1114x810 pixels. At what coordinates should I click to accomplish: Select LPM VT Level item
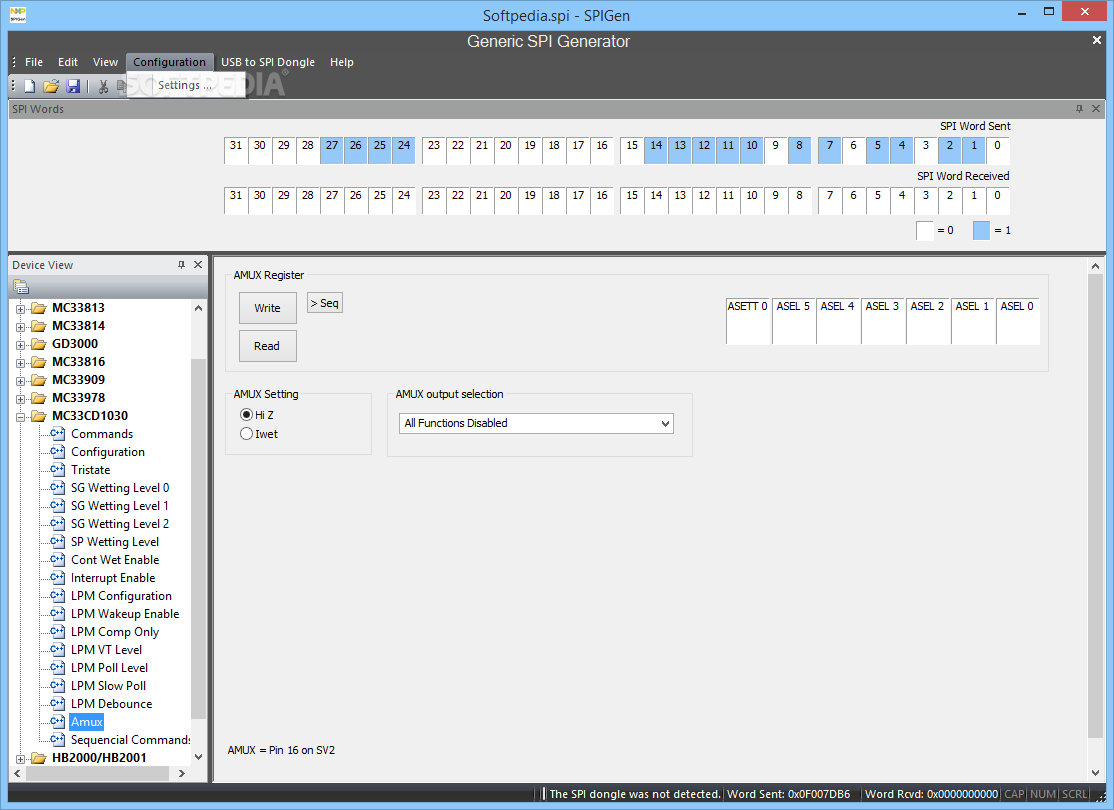(106, 649)
